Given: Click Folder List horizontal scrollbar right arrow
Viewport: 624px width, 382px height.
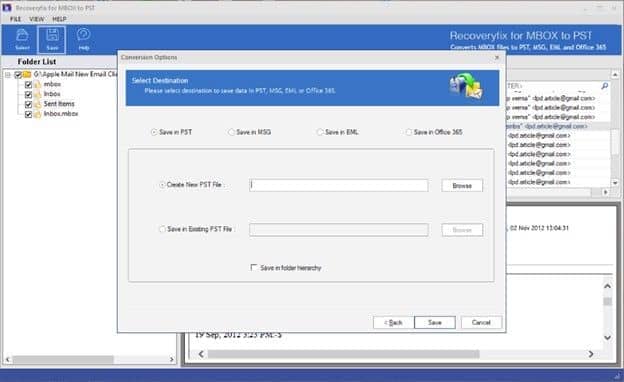Looking at the screenshot, I should point(172,359).
